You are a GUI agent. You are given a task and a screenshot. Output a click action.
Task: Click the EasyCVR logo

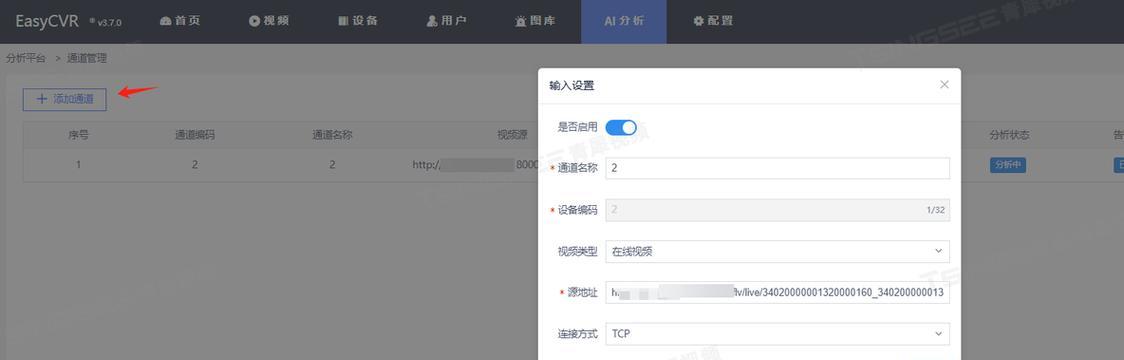[x=47, y=21]
